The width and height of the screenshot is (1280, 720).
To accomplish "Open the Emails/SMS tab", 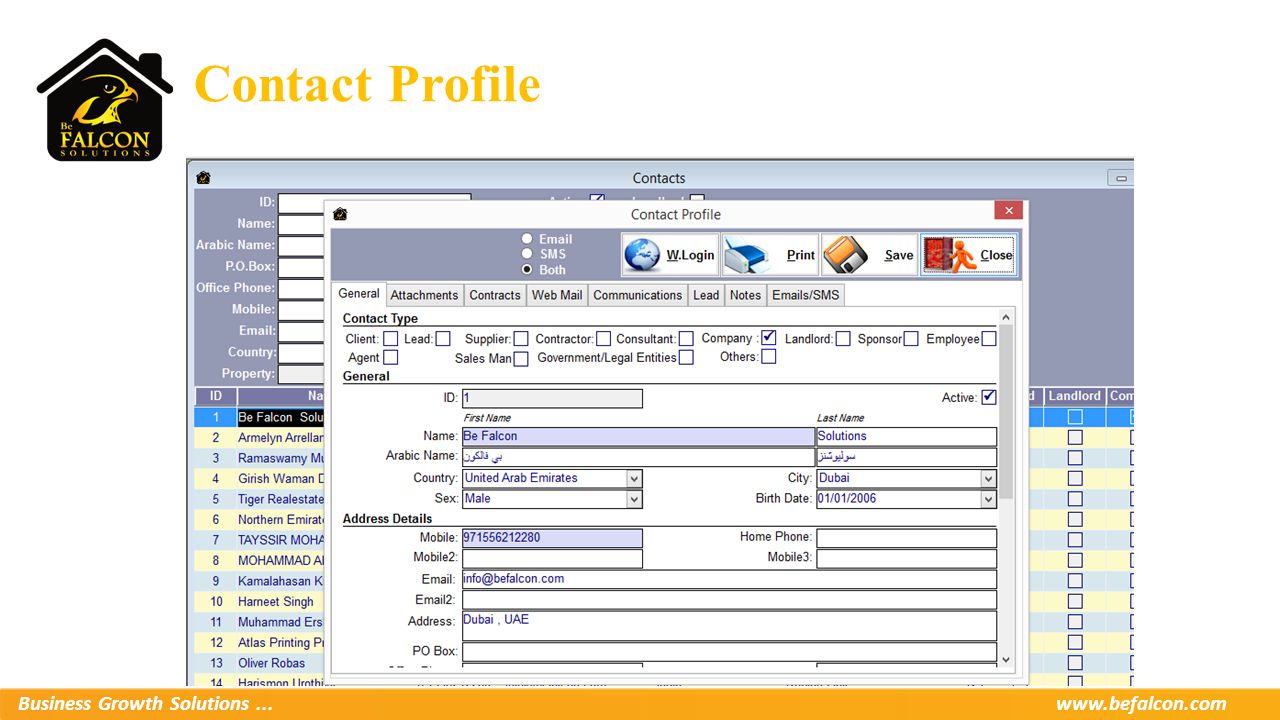I will pos(806,295).
